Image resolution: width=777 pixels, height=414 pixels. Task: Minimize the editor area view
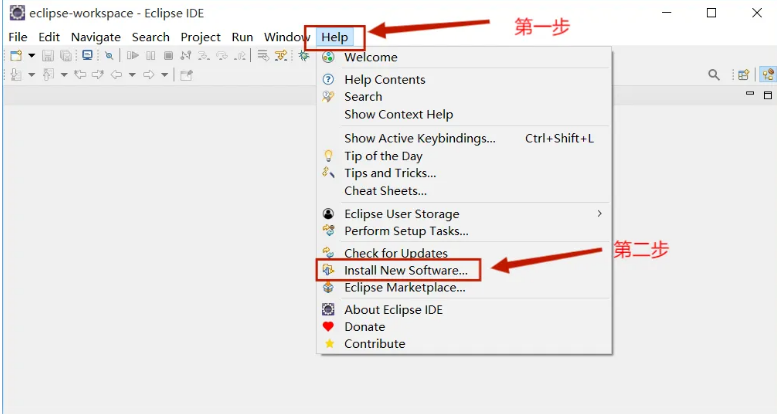tap(751, 95)
